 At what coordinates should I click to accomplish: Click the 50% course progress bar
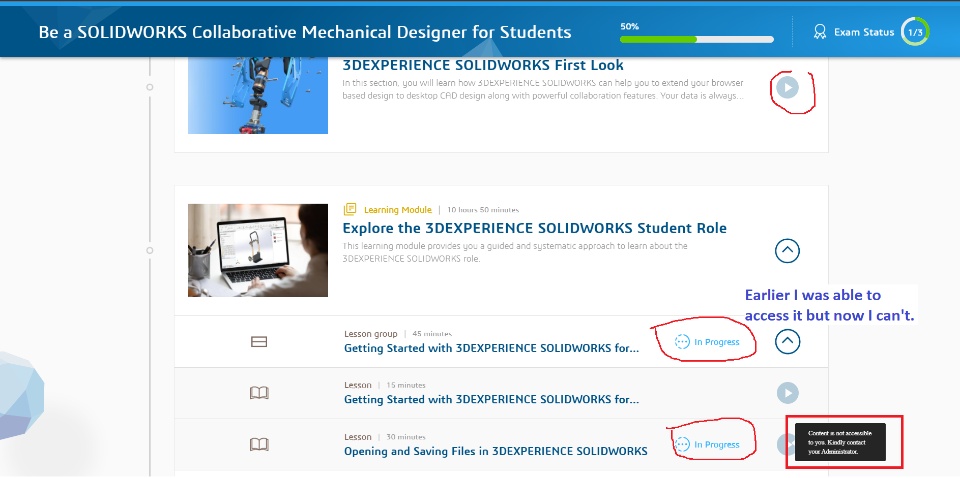point(696,40)
